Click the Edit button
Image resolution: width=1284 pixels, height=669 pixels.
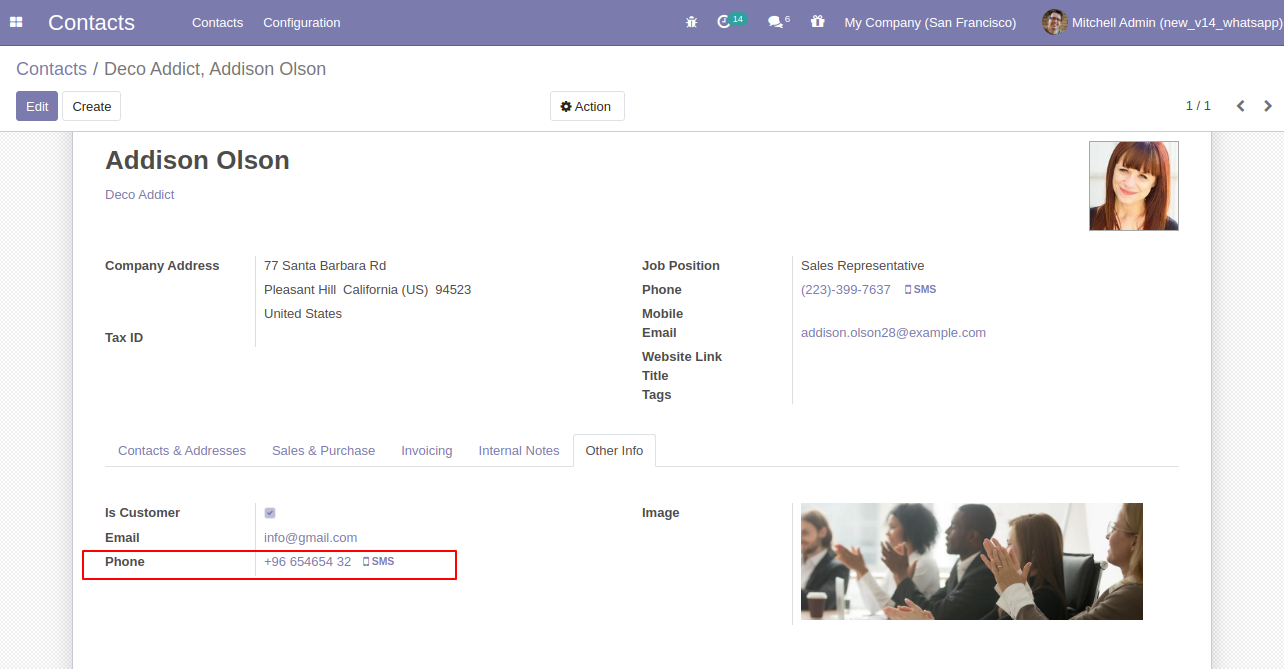[37, 106]
